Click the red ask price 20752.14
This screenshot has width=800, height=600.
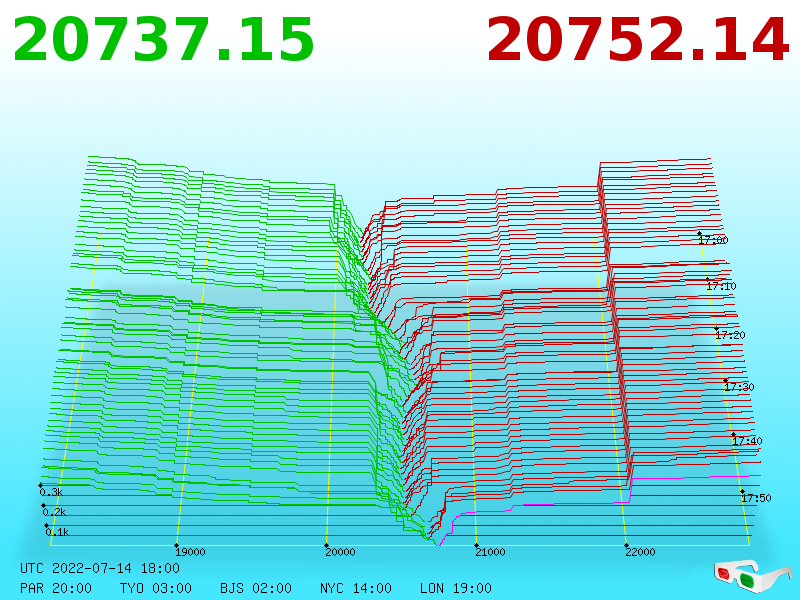click(x=638, y=40)
